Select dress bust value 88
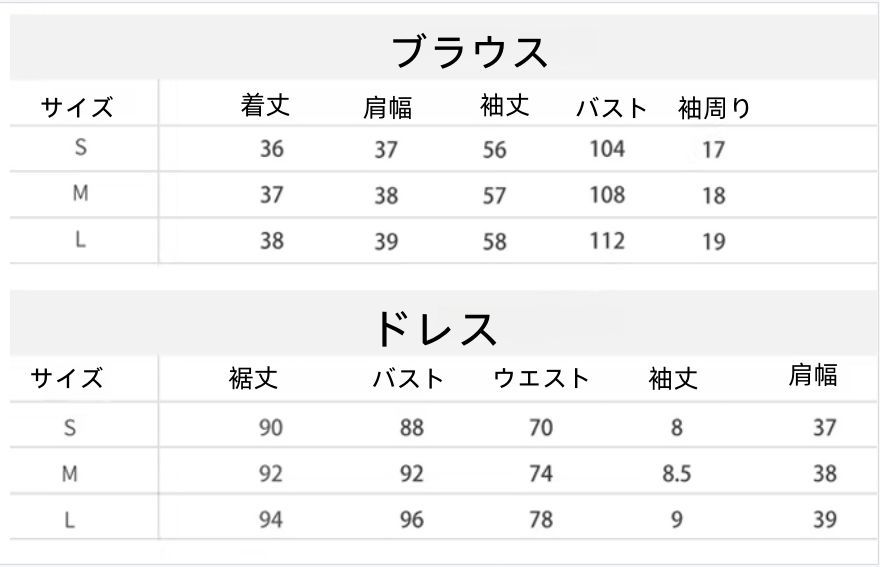 [x=412, y=428]
